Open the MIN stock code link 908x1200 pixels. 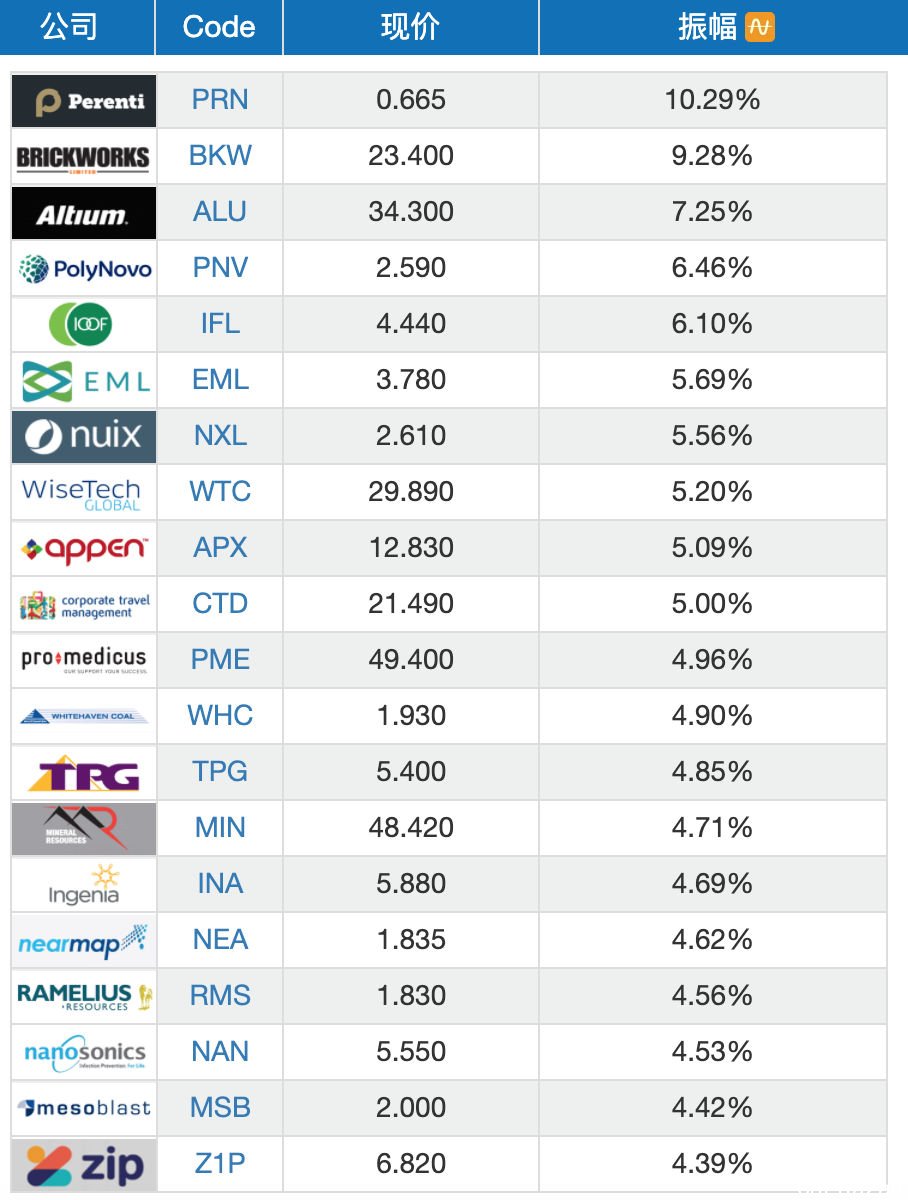click(220, 828)
